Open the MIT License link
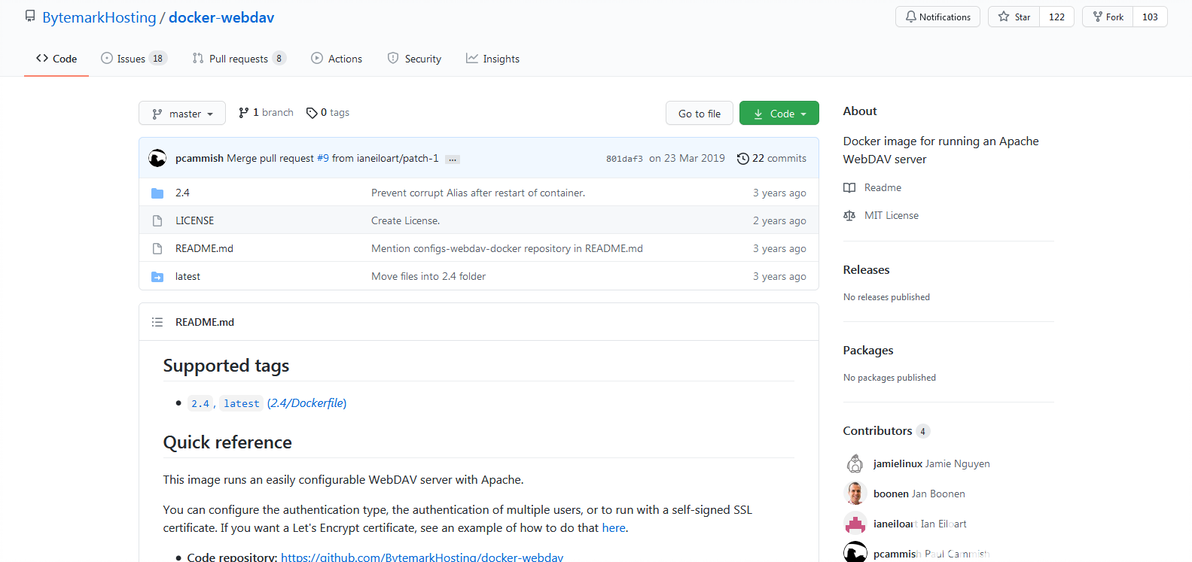 pos(891,215)
